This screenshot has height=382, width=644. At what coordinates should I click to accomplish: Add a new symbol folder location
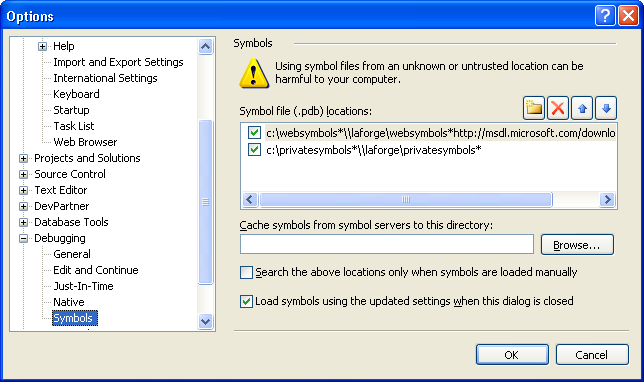tap(534, 108)
